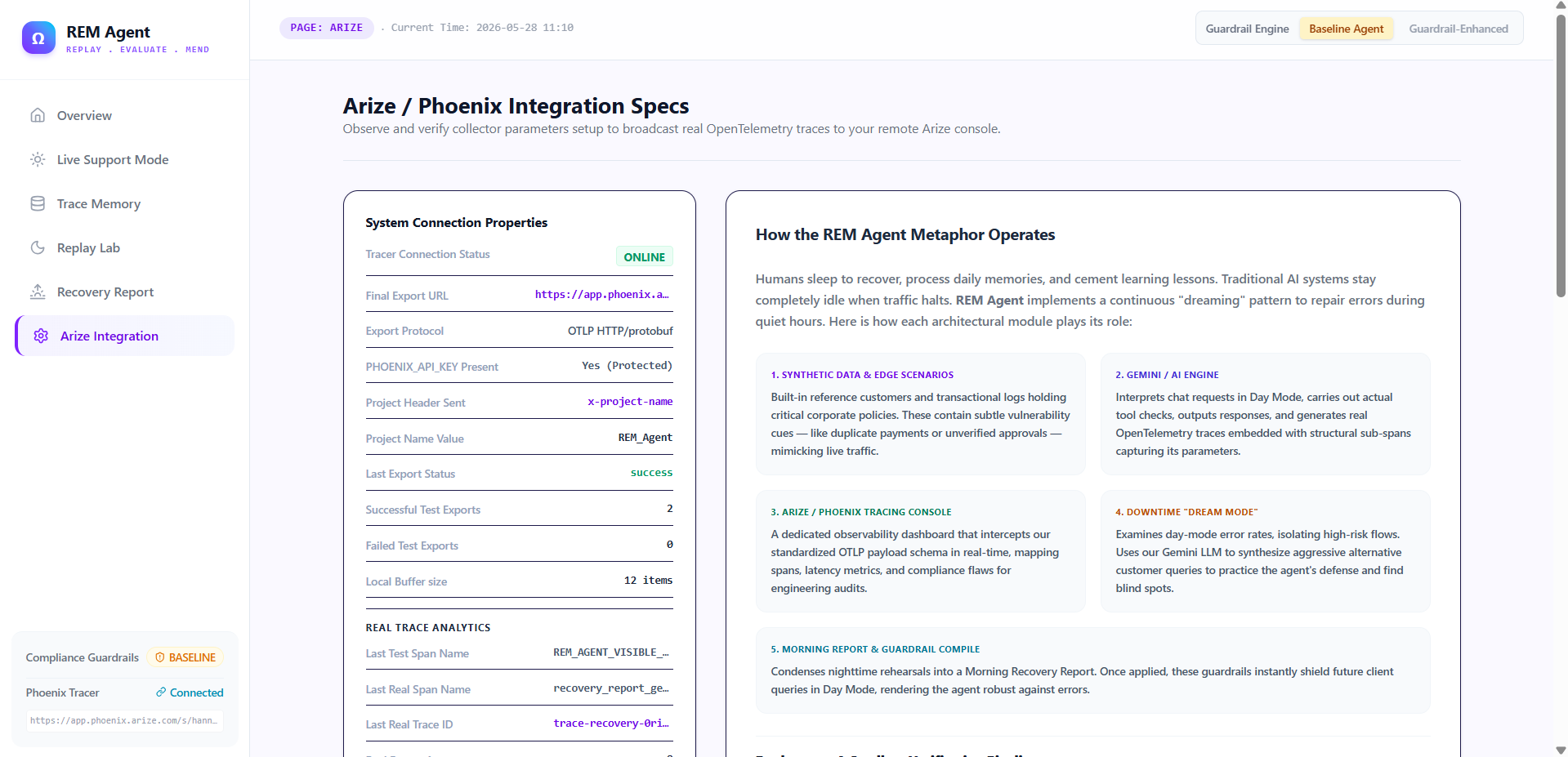Click the 12 items buffer size
The height and width of the screenshot is (757, 1568).
[x=648, y=581]
